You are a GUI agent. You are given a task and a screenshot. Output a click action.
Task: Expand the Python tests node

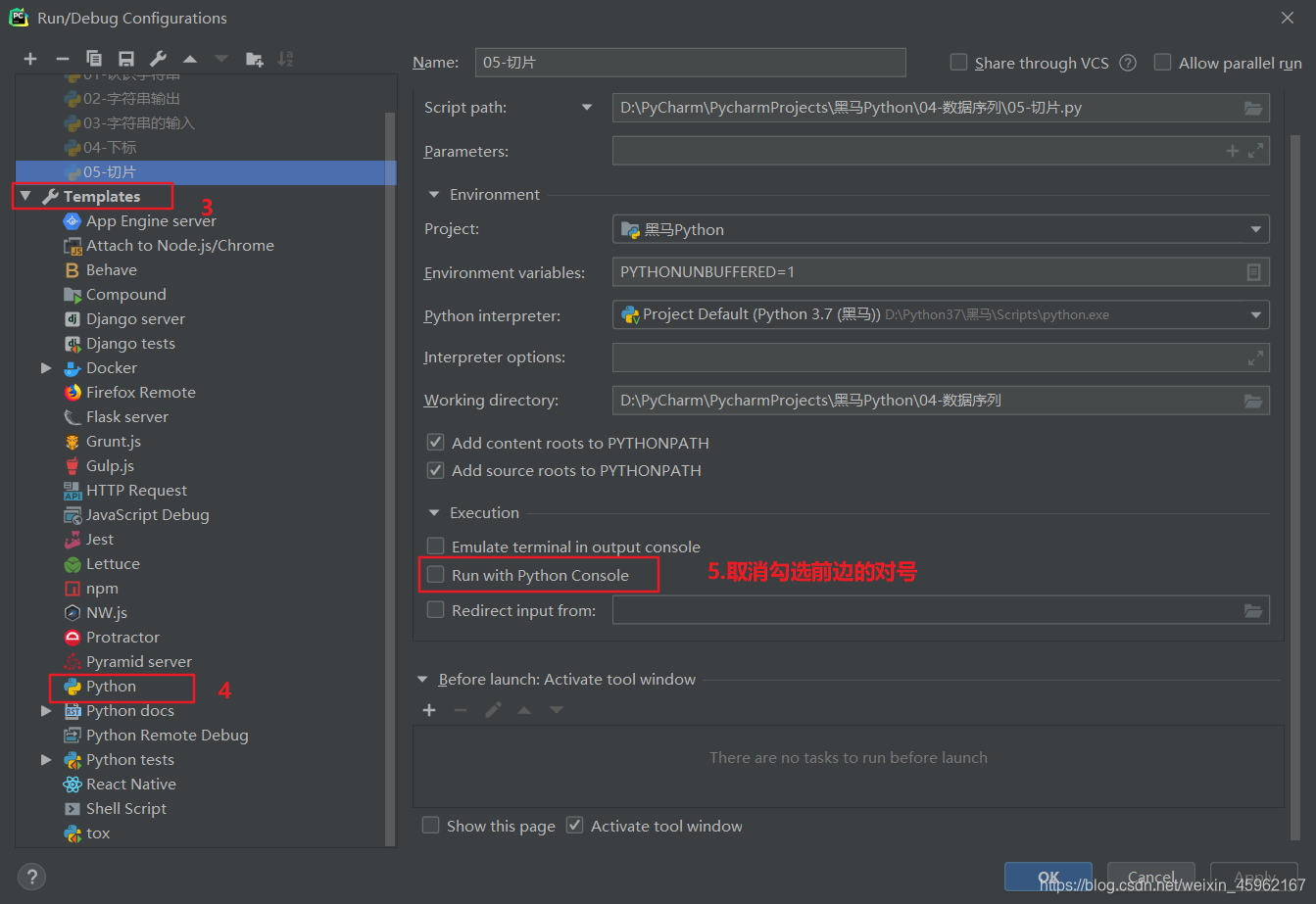point(46,760)
